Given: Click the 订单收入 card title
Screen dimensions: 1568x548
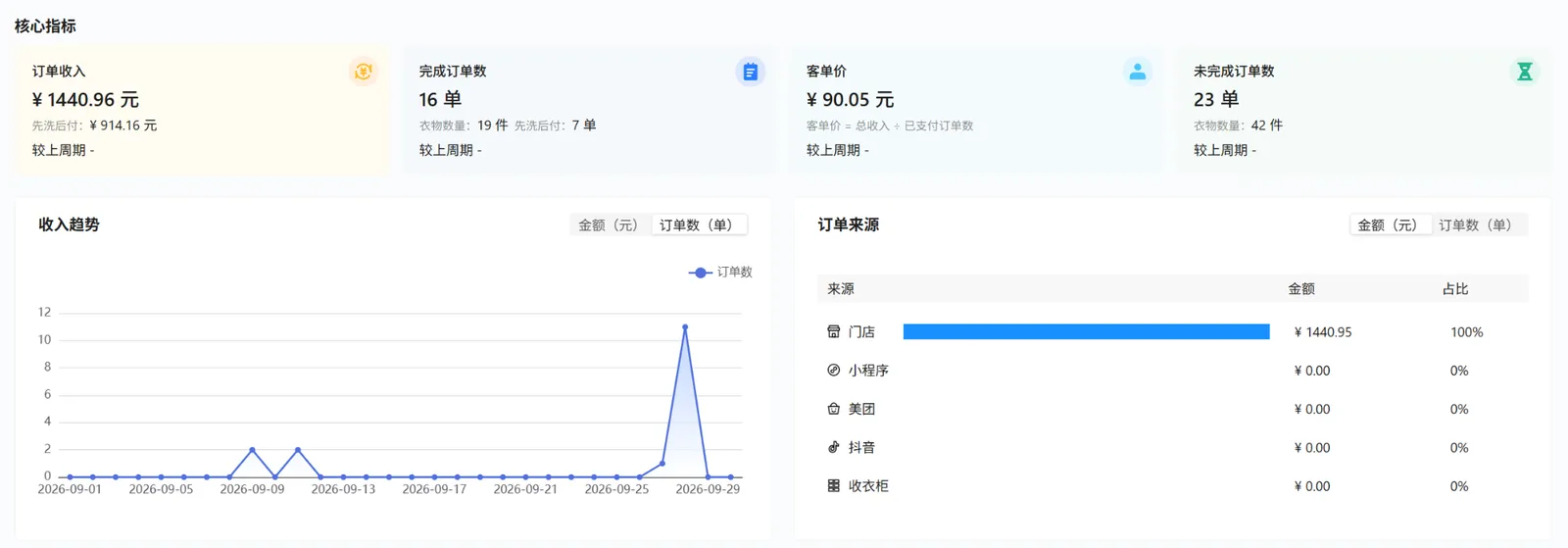Looking at the screenshot, I should click(x=59, y=72).
